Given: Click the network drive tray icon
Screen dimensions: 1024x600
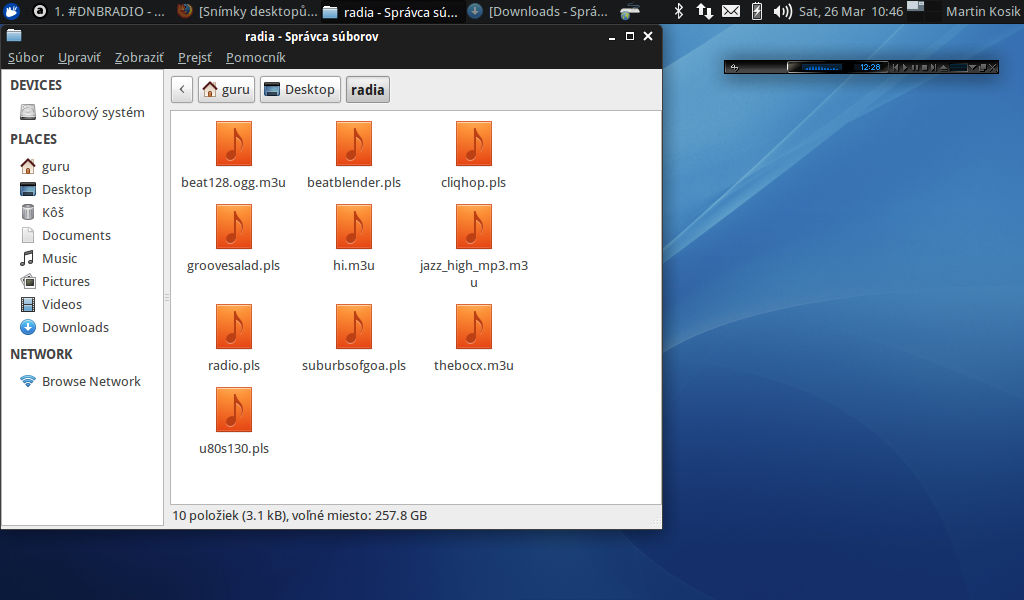Looking at the screenshot, I should (630, 12).
